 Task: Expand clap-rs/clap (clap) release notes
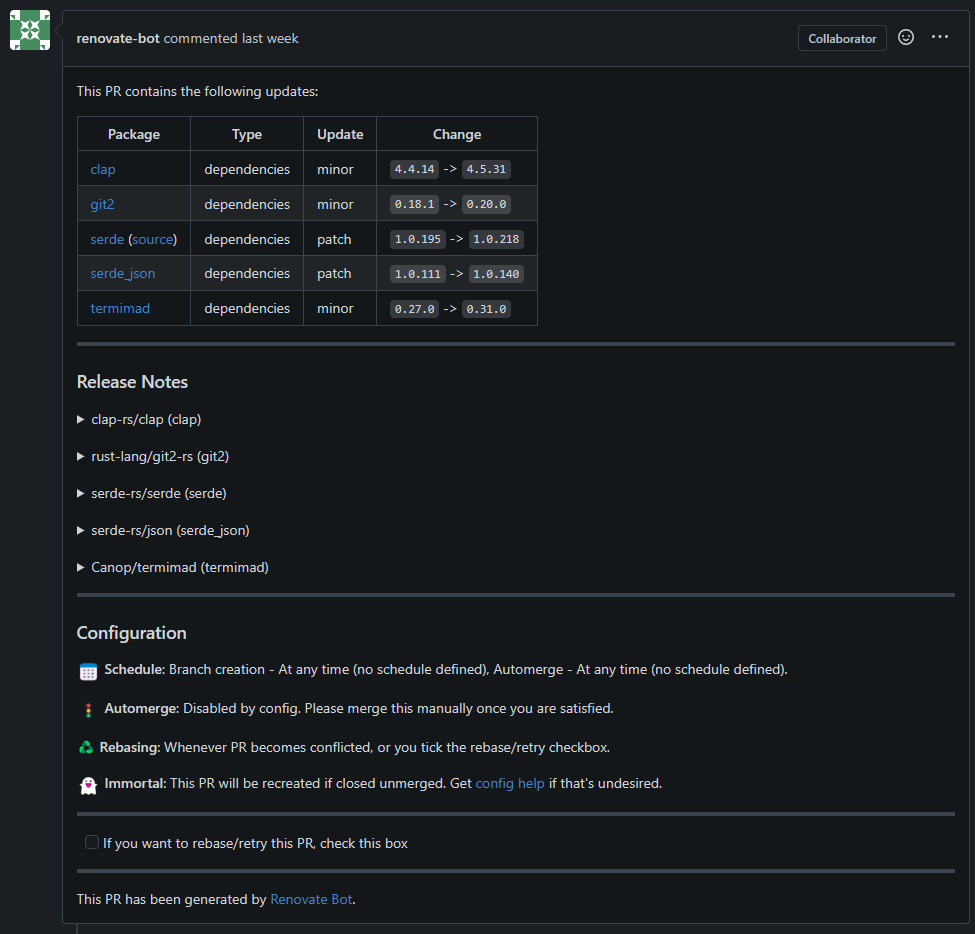(x=139, y=420)
